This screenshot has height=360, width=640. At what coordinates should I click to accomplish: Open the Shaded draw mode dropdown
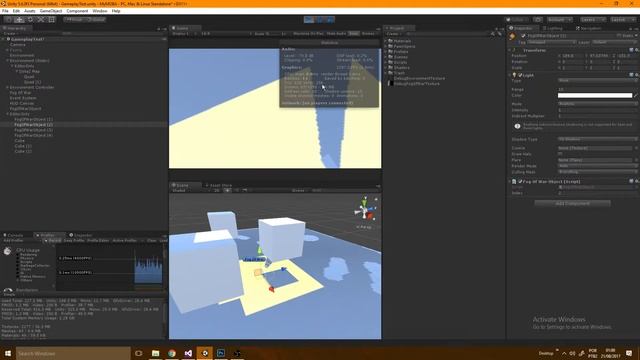[190, 191]
